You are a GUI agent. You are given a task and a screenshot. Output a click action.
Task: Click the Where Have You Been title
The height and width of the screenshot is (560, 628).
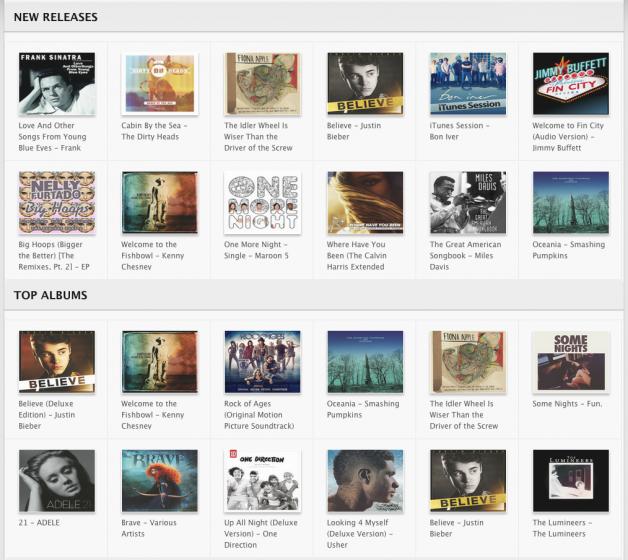(x=356, y=256)
